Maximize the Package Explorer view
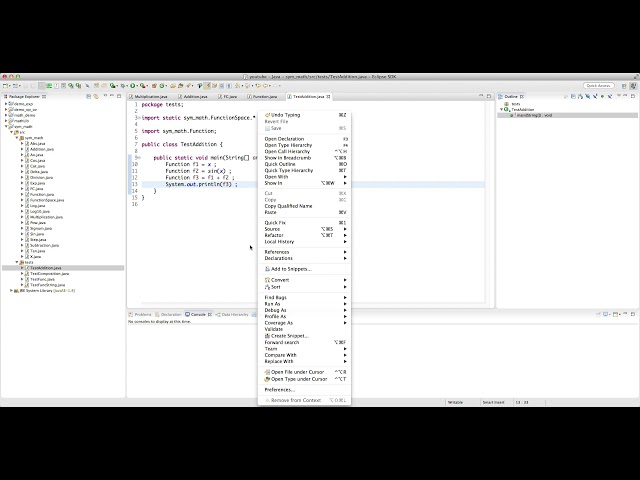This screenshot has height=480, width=640. coord(119,96)
